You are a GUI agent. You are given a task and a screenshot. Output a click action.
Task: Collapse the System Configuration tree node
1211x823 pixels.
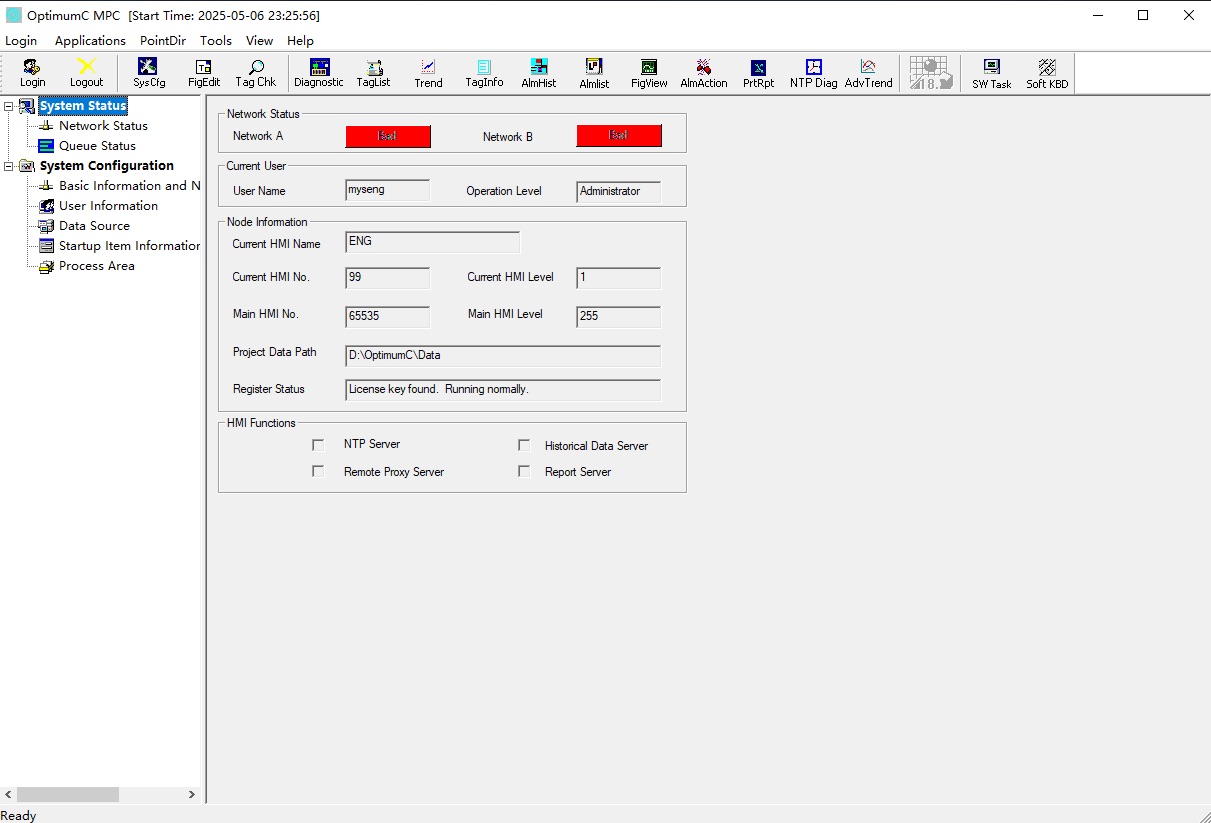coord(9,166)
